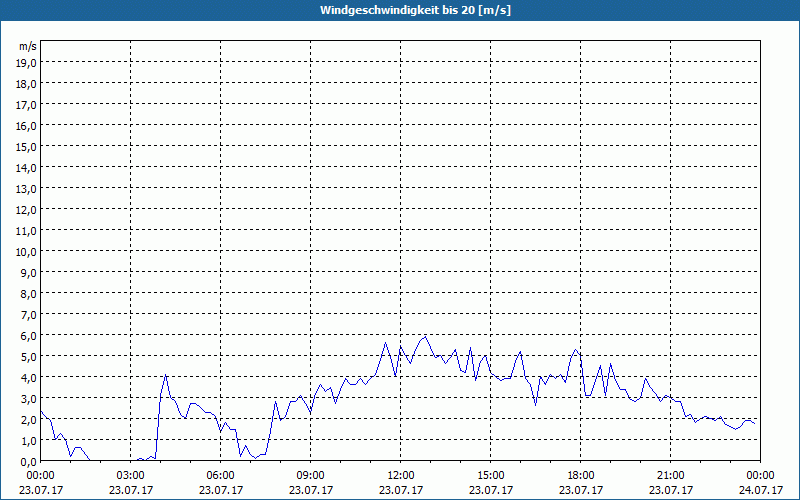The height and width of the screenshot is (500, 800).
Task: Click the 16,0 y-axis label
Action: pos(28,126)
